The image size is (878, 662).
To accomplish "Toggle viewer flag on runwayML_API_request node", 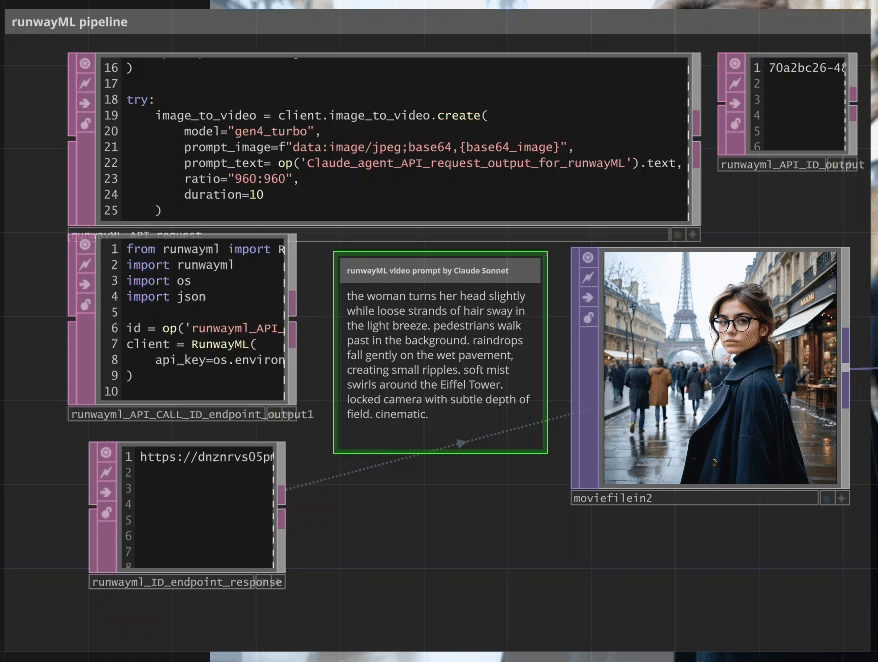I will [x=85, y=63].
